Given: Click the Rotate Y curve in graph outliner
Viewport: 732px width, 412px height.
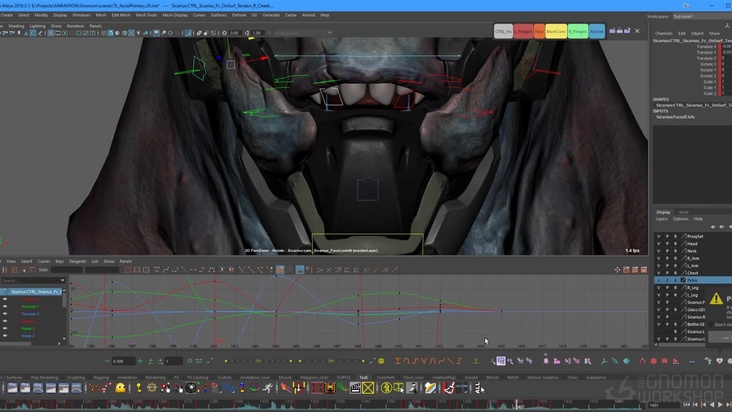Looking at the screenshot, I should pyautogui.click(x=28, y=328).
